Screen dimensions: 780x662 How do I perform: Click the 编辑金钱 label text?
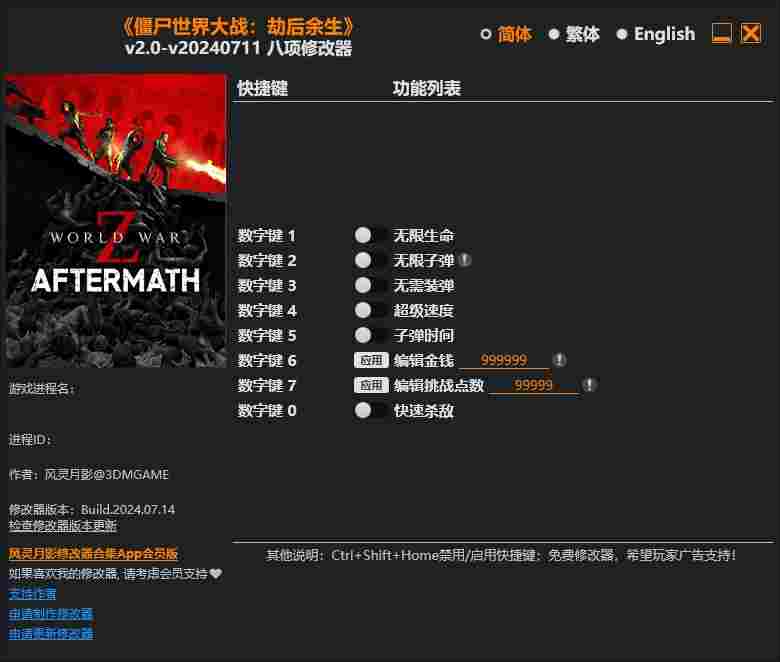[423, 361]
